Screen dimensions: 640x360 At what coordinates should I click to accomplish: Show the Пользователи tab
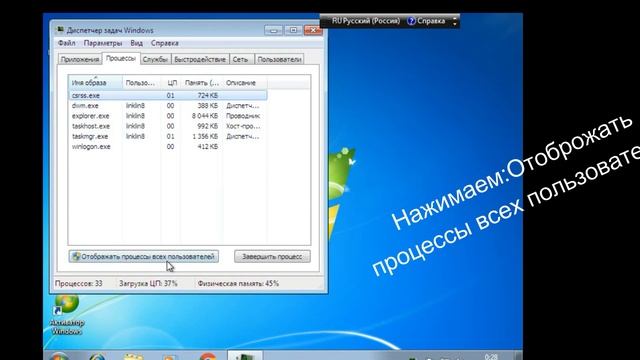[x=280, y=60]
